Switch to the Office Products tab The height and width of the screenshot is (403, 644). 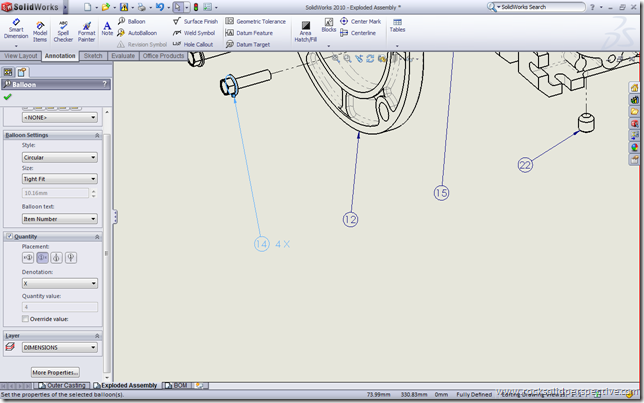pos(163,56)
